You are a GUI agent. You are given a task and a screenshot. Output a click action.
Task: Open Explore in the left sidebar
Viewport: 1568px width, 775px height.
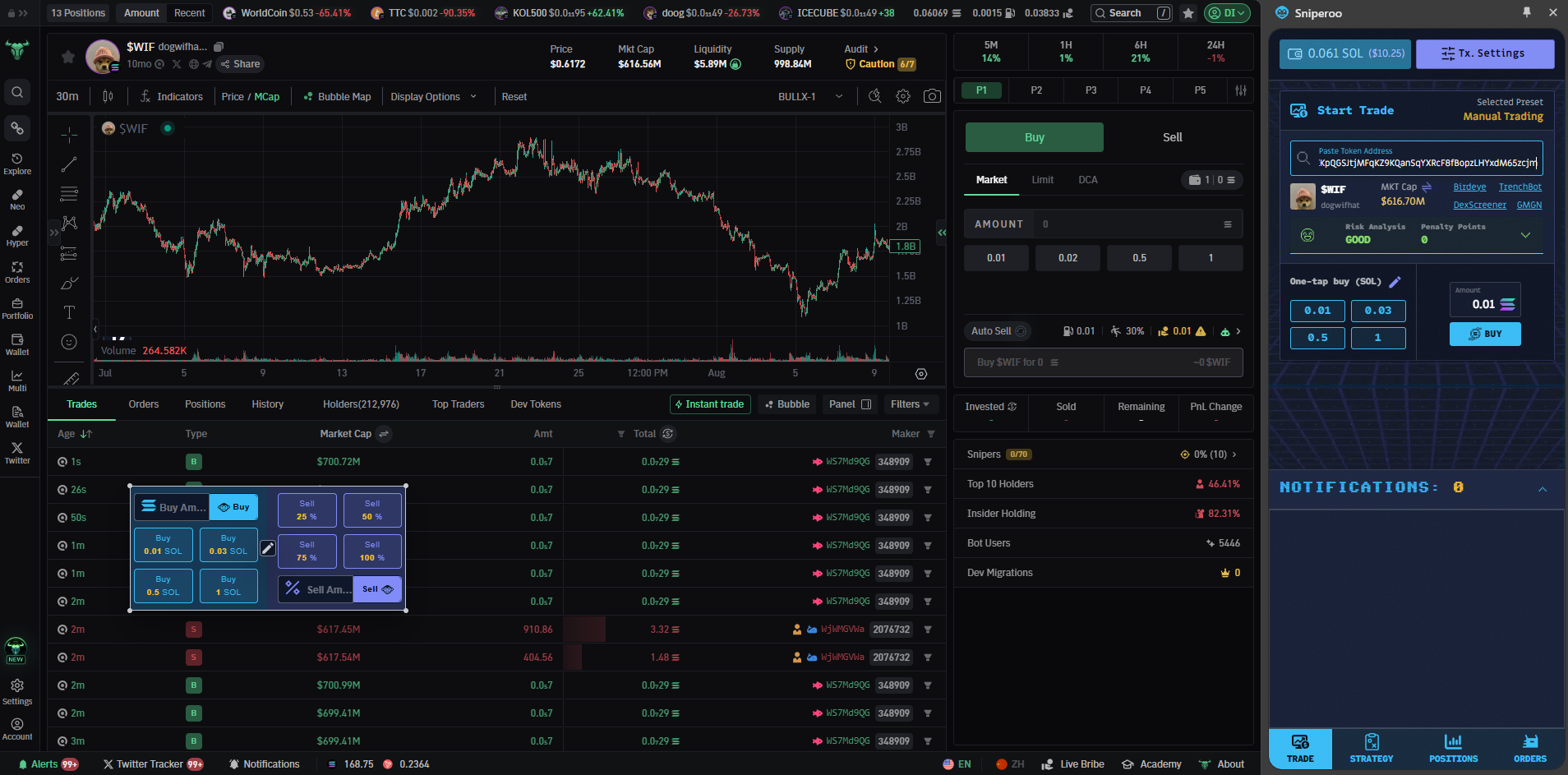(17, 164)
